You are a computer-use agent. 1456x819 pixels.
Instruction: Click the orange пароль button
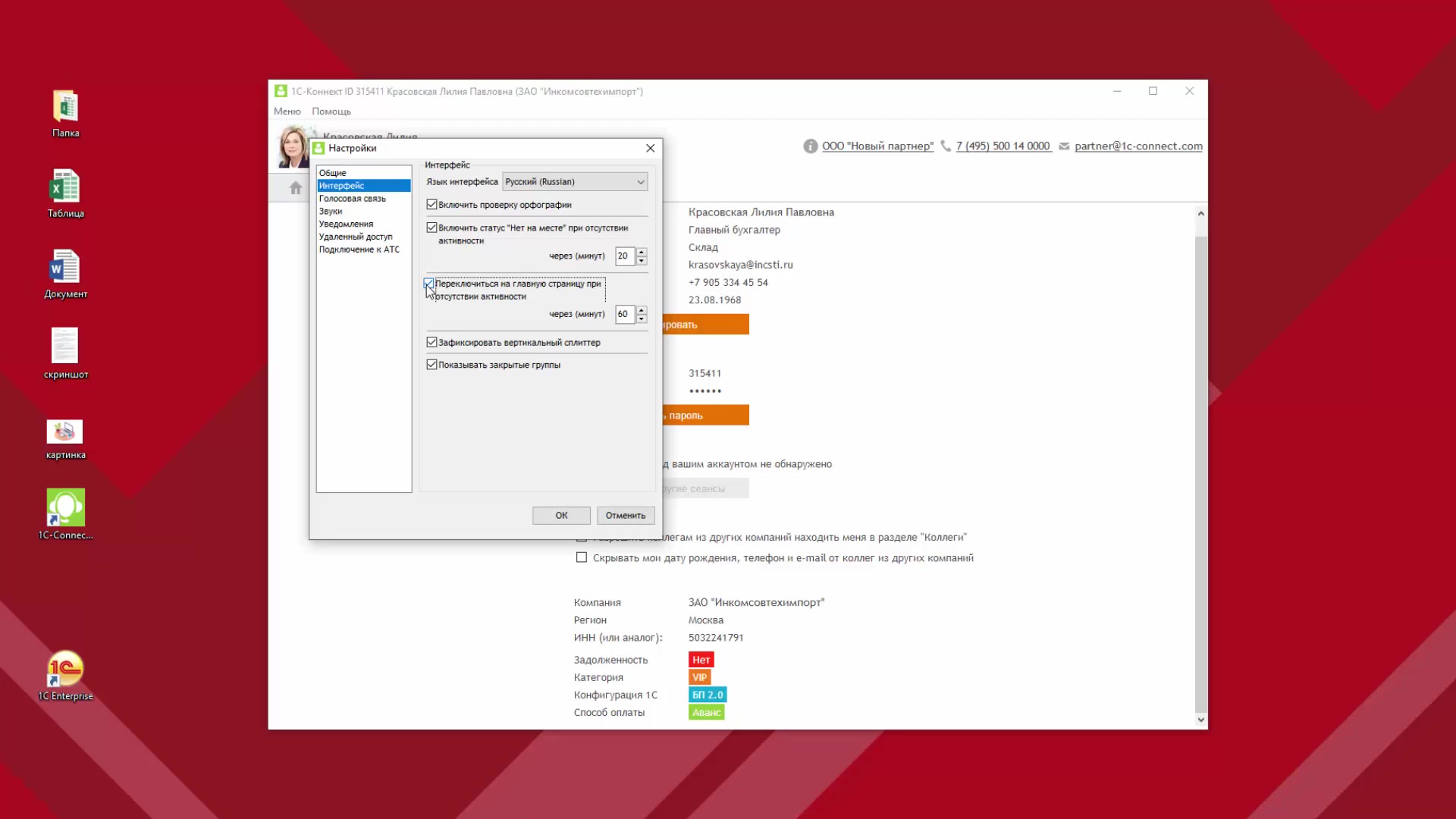tap(706, 416)
